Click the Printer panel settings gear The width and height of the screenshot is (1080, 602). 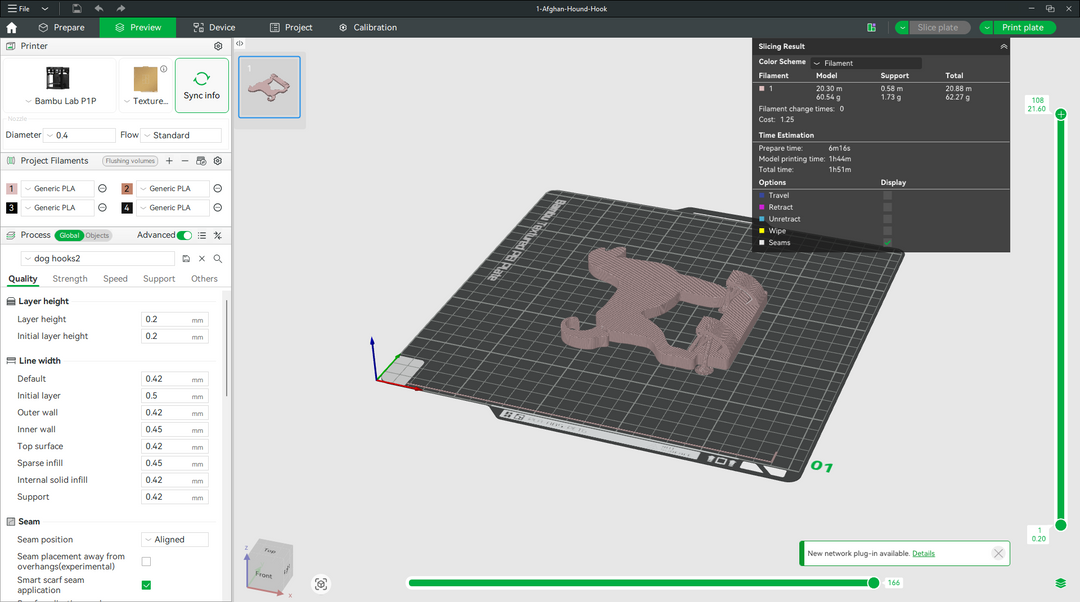[218, 45]
